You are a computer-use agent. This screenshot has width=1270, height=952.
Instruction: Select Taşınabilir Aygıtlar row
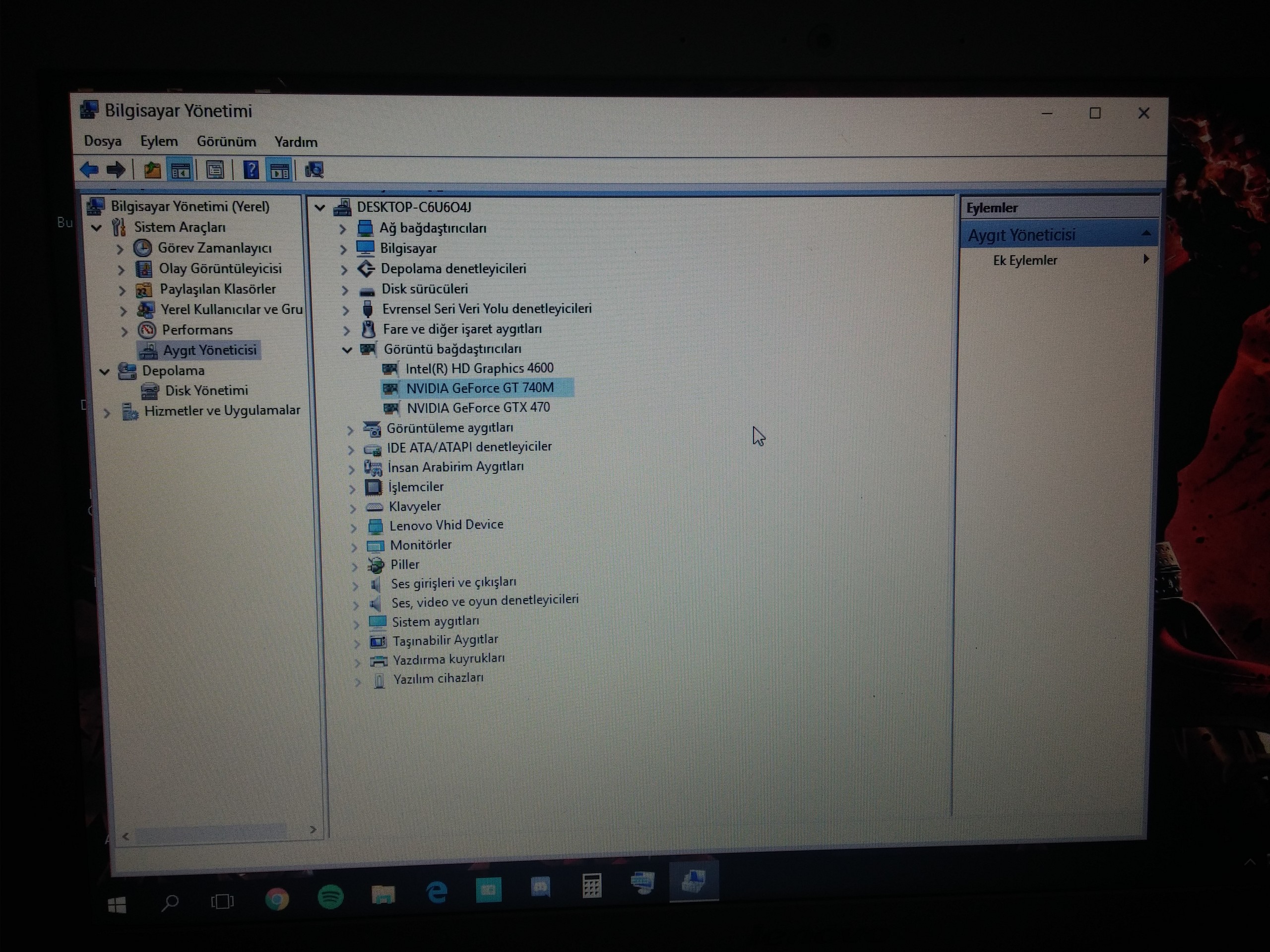point(445,640)
